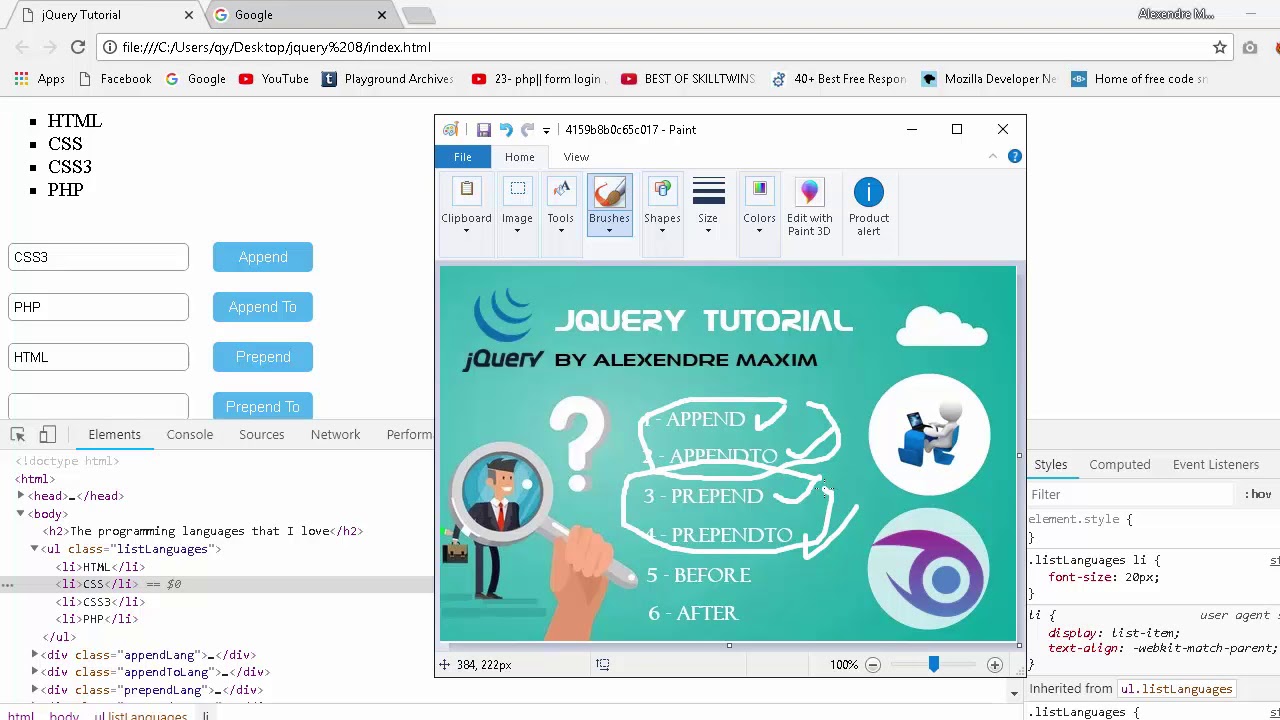Click the Redo icon in Paint title bar
Screen dimensions: 1280x720
(527, 129)
